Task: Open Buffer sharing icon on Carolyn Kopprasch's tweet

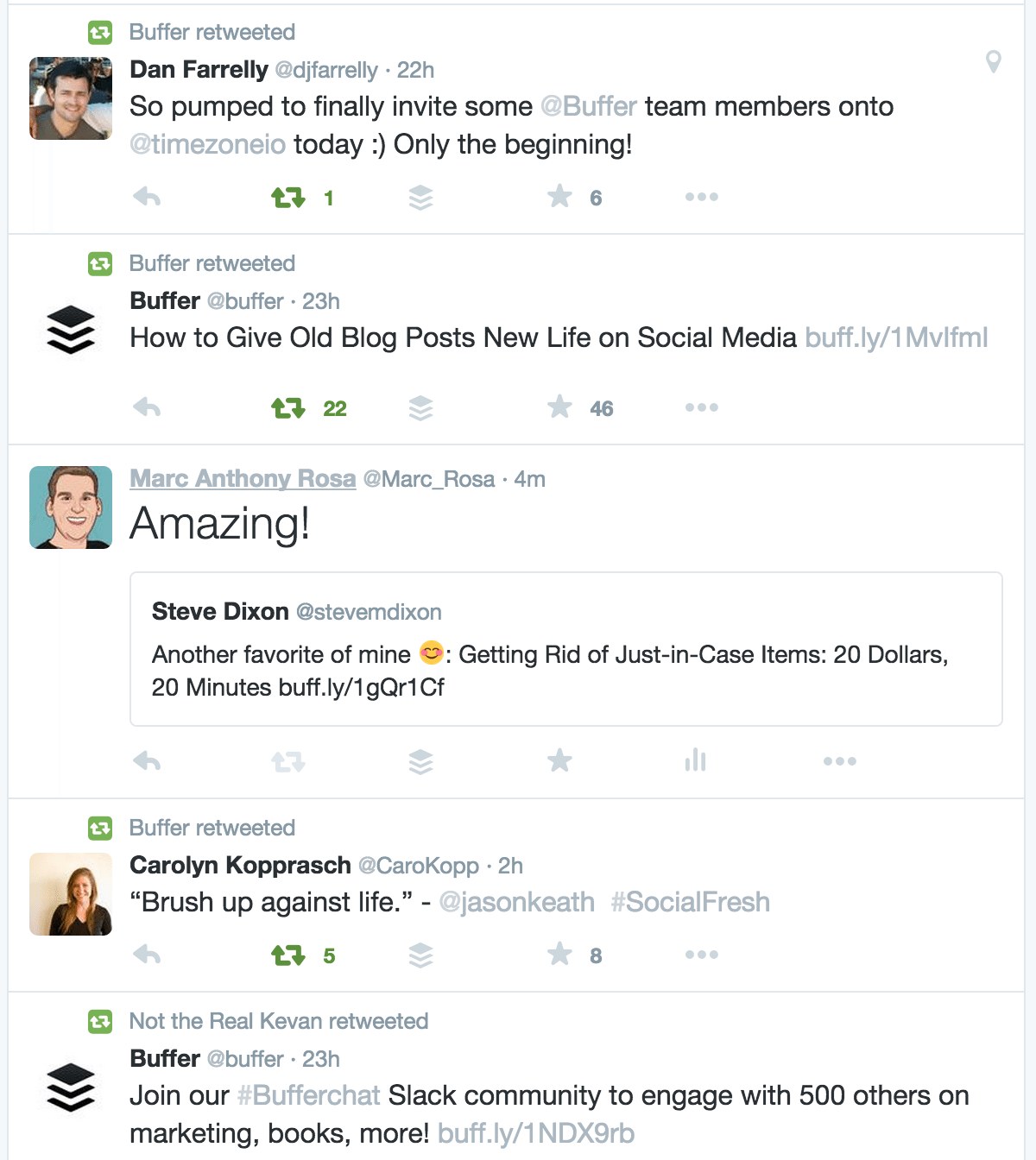Action: [x=420, y=955]
